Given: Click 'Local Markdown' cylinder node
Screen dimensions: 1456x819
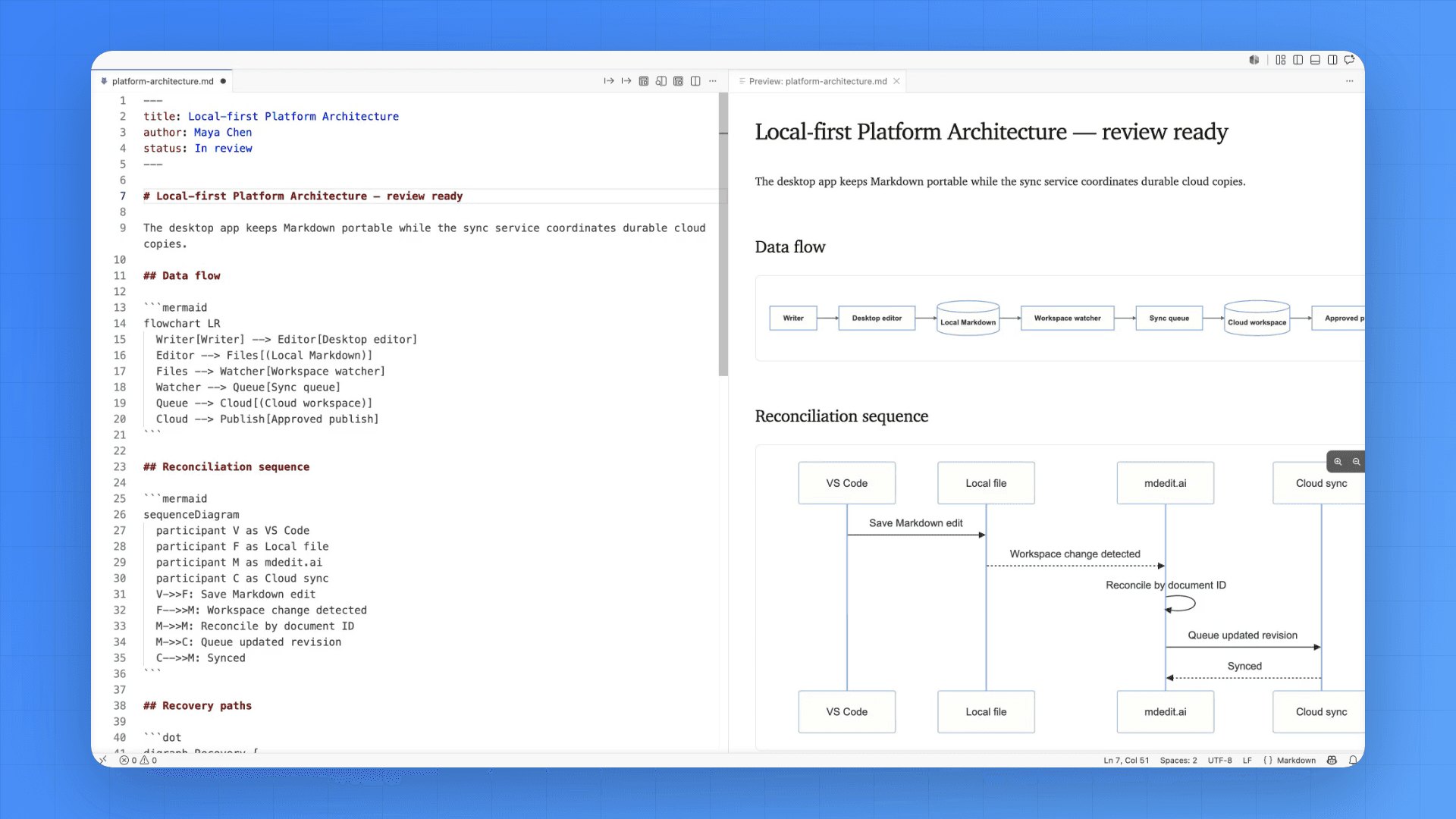Looking at the screenshot, I should point(968,318).
